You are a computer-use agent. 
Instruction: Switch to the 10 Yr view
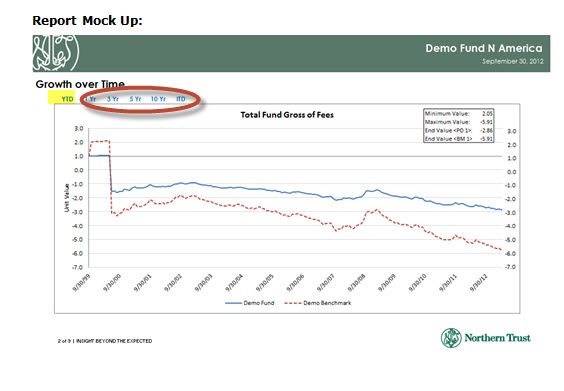[158, 99]
